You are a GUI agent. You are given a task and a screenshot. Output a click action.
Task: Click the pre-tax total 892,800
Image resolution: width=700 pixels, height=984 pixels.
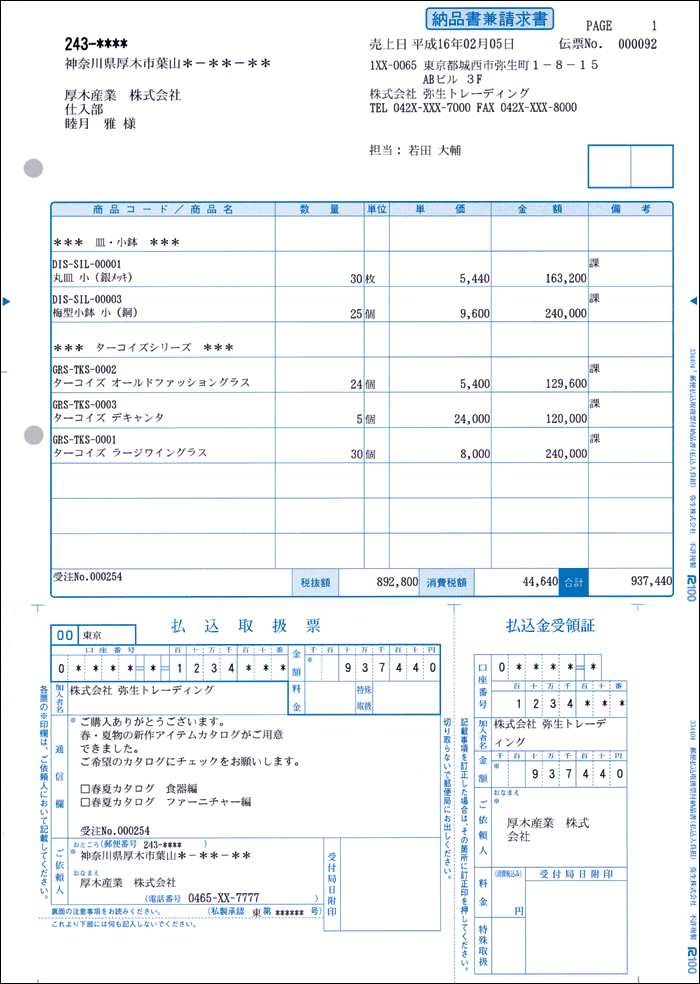[397, 582]
